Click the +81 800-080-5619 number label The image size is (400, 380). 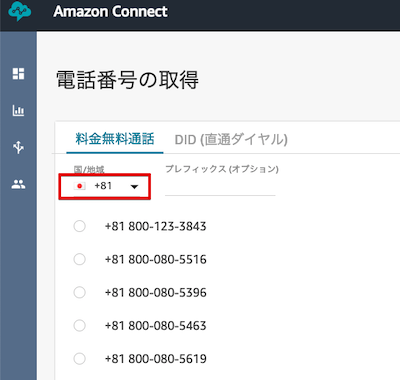[x=156, y=359]
